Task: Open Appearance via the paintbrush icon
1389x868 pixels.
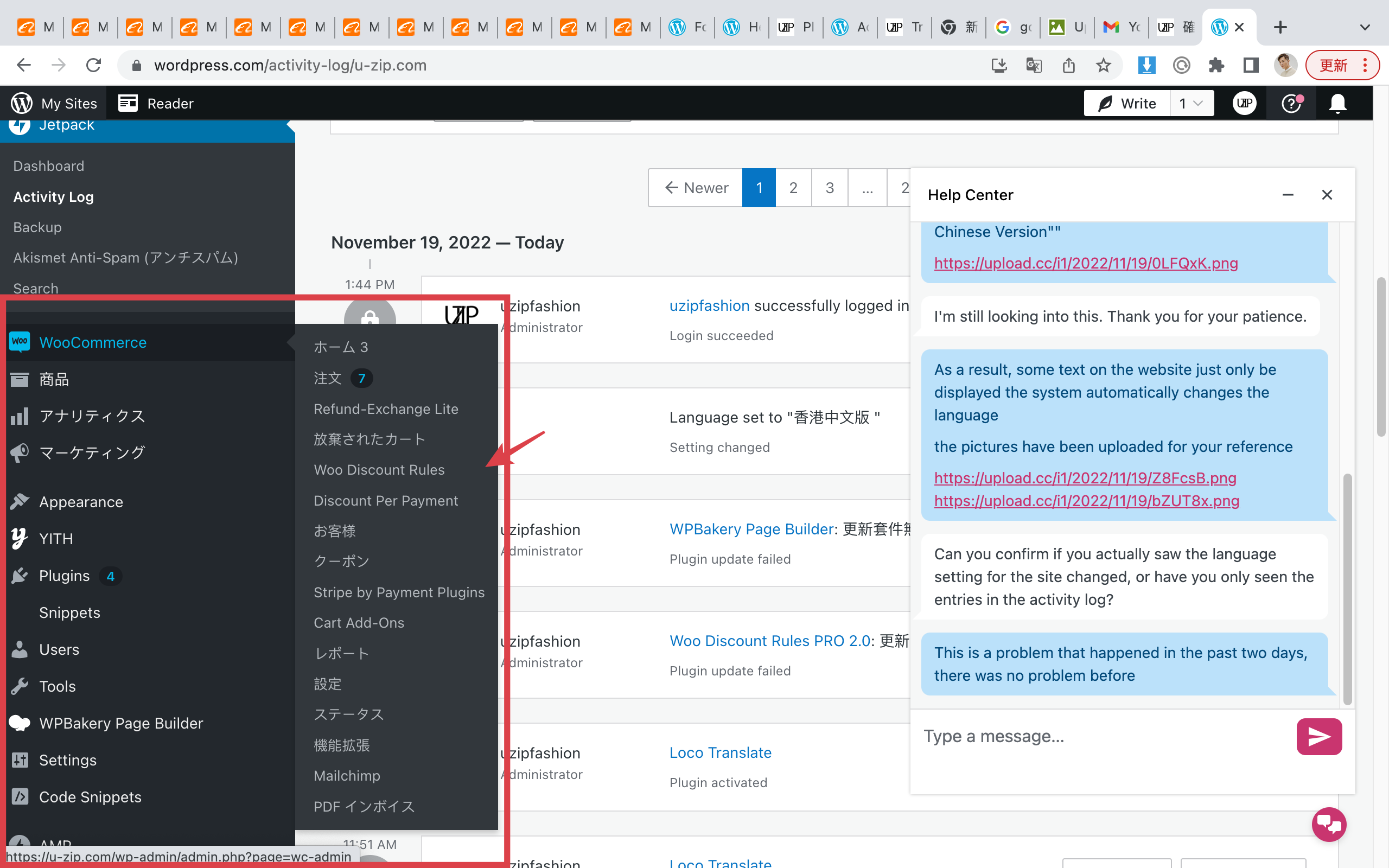Action: tap(20, 501)
